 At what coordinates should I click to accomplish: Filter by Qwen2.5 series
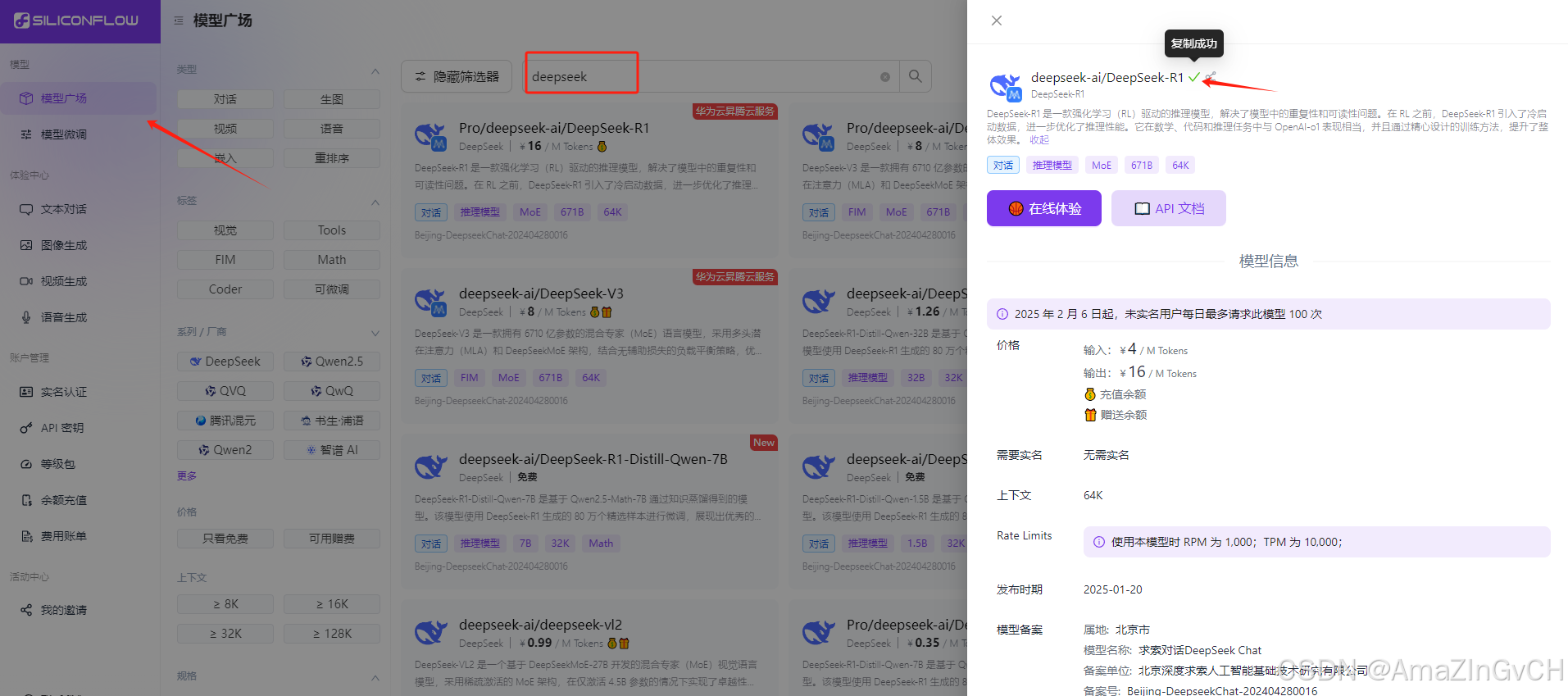point(332,362)
